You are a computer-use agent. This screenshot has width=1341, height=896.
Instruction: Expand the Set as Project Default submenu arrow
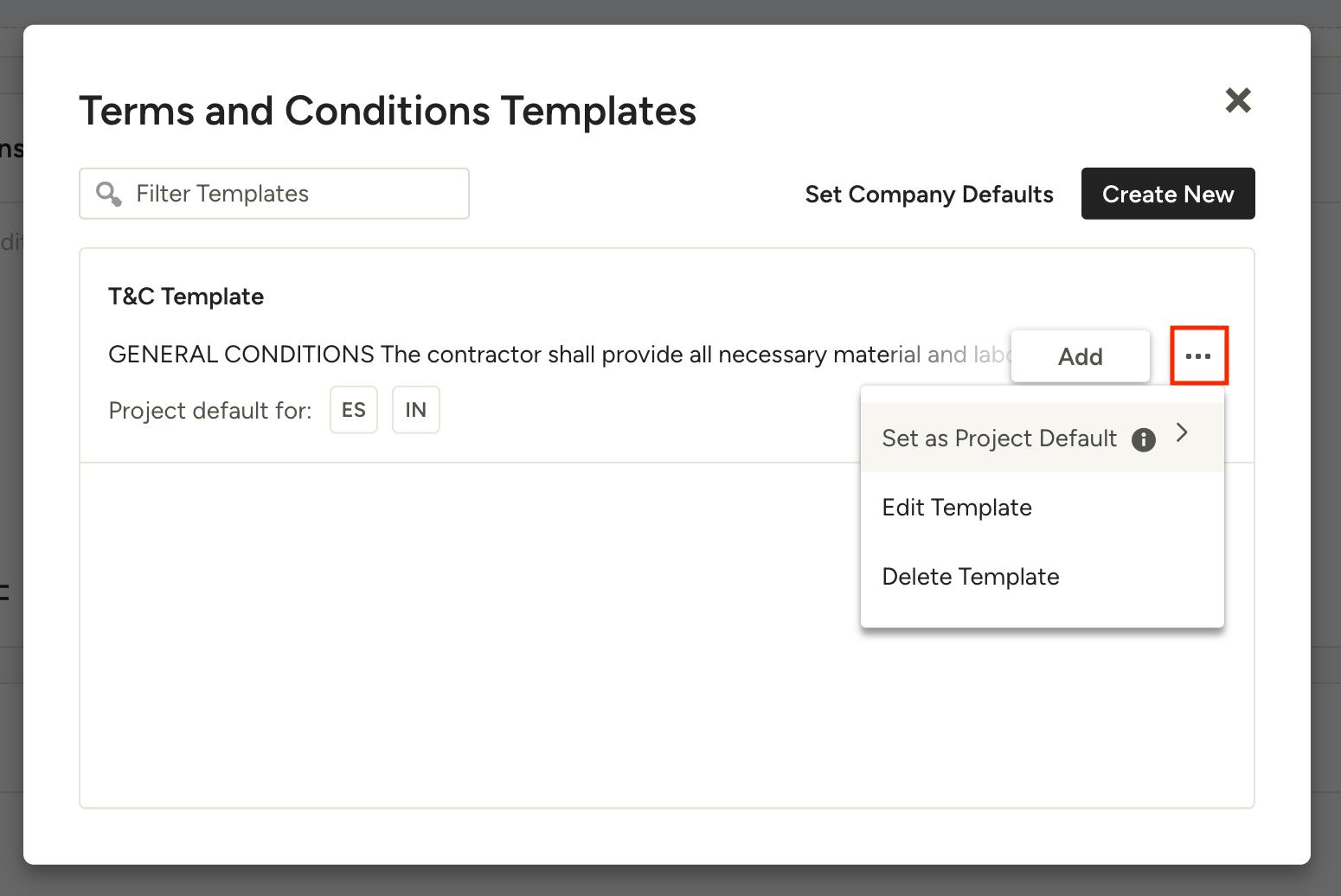[1183, 433]
